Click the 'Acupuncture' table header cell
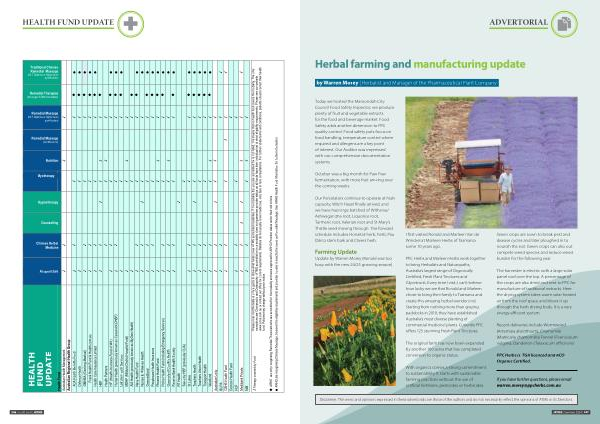This screenshot has height=424, width=600. click(x=42, y=271)
